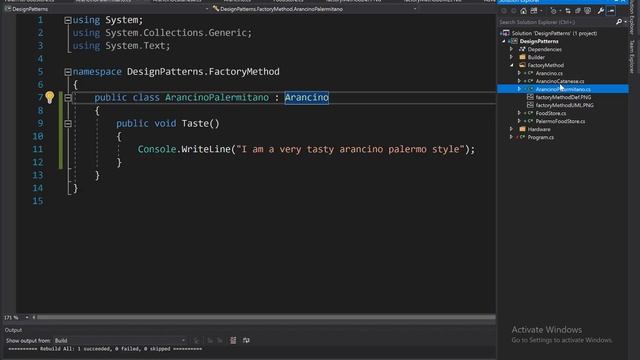The height and width of the screenshot is (360, 640).
Task: Collapse the Taste method at line 9
Action: click(68, 124)
